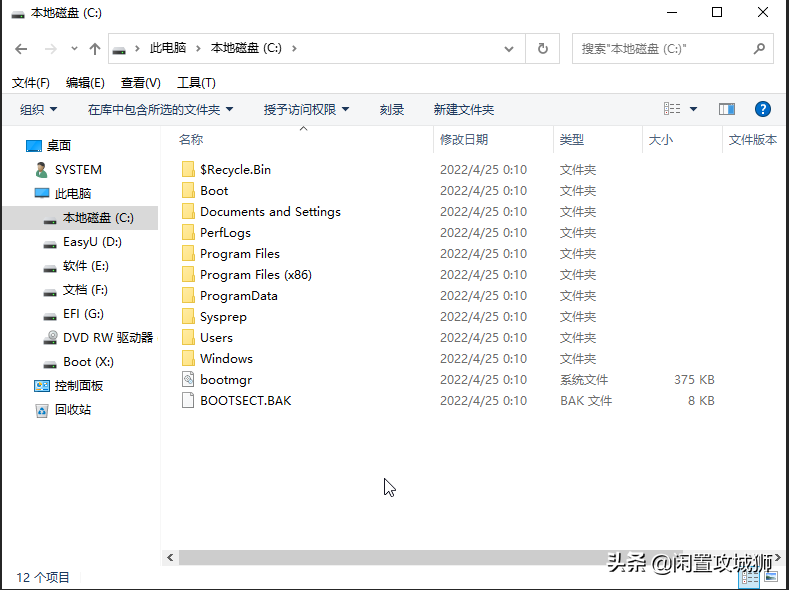Open 控制面板 in navigation pane
Image resolution: width=789 pixels, height=590 pixels.
[x=78, y=386]
